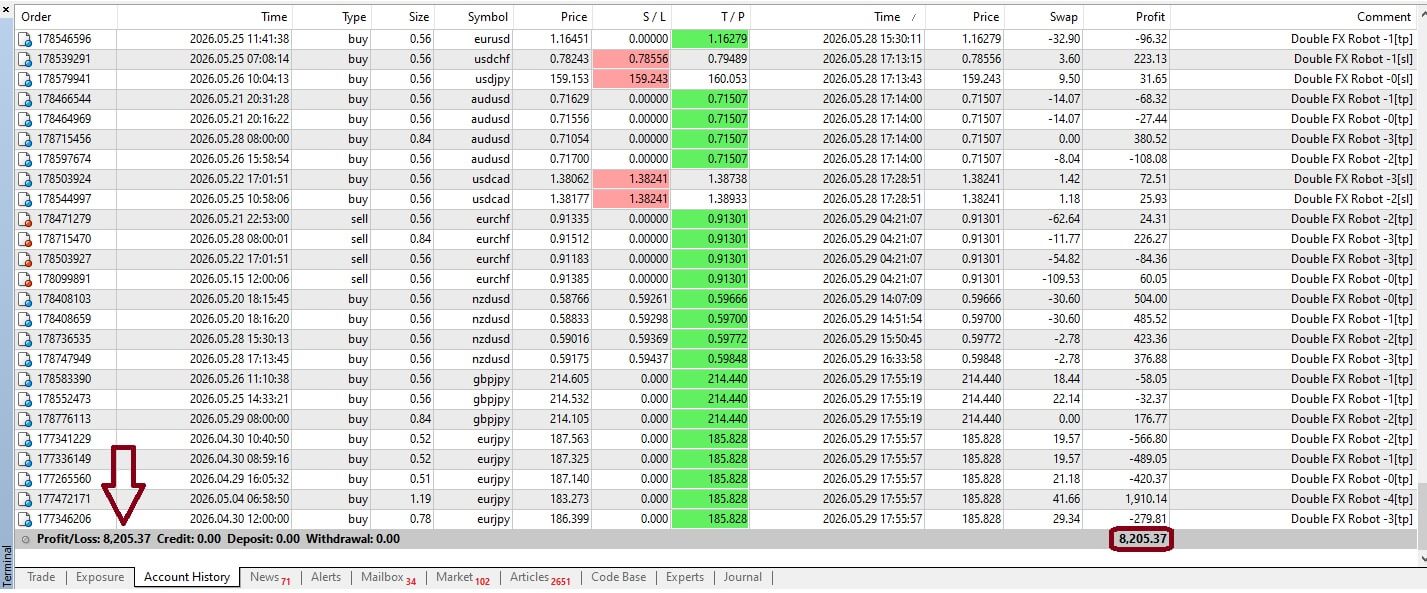Click the sell order icon for 178503927
The width and height of the screenshot is (1427, 593).
[x=26, y=259]
